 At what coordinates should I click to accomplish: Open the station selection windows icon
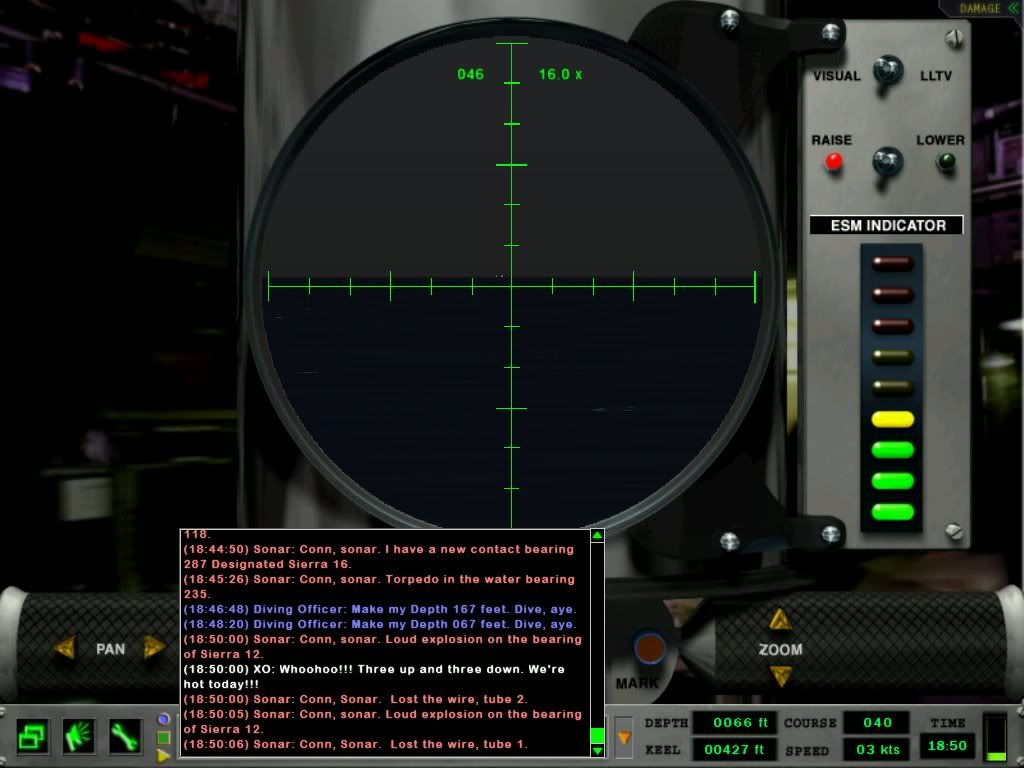32,737
